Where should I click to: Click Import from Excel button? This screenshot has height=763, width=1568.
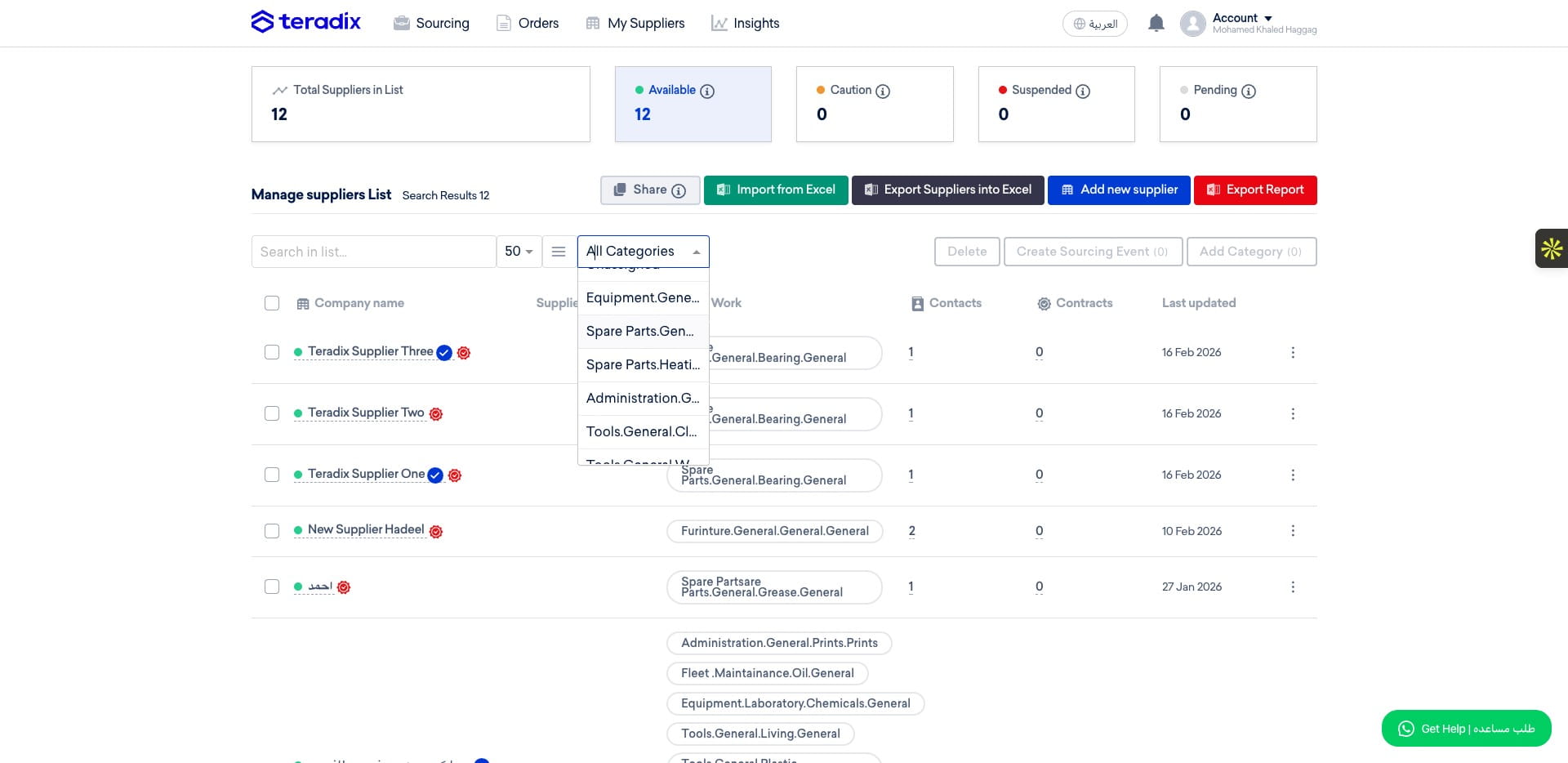pyautogui.click(x=776, y=190)
